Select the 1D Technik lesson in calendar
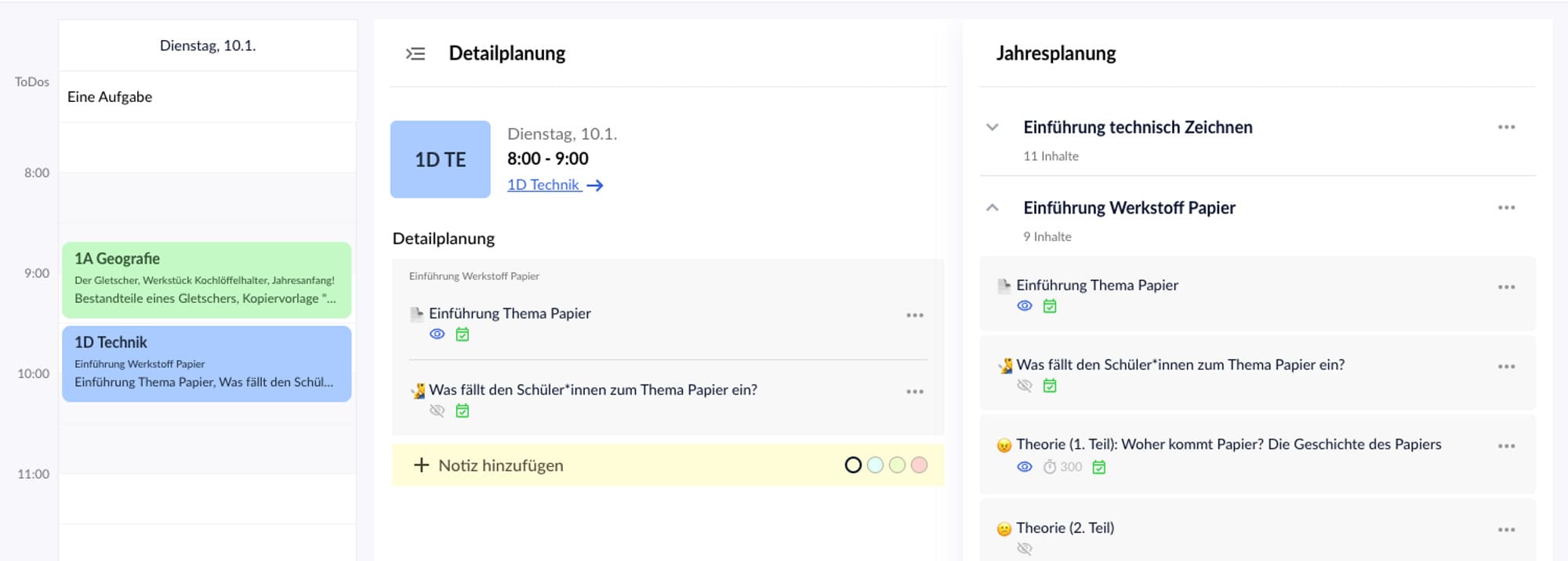This screenshot has width=1568, height=561. click(207, 363)
